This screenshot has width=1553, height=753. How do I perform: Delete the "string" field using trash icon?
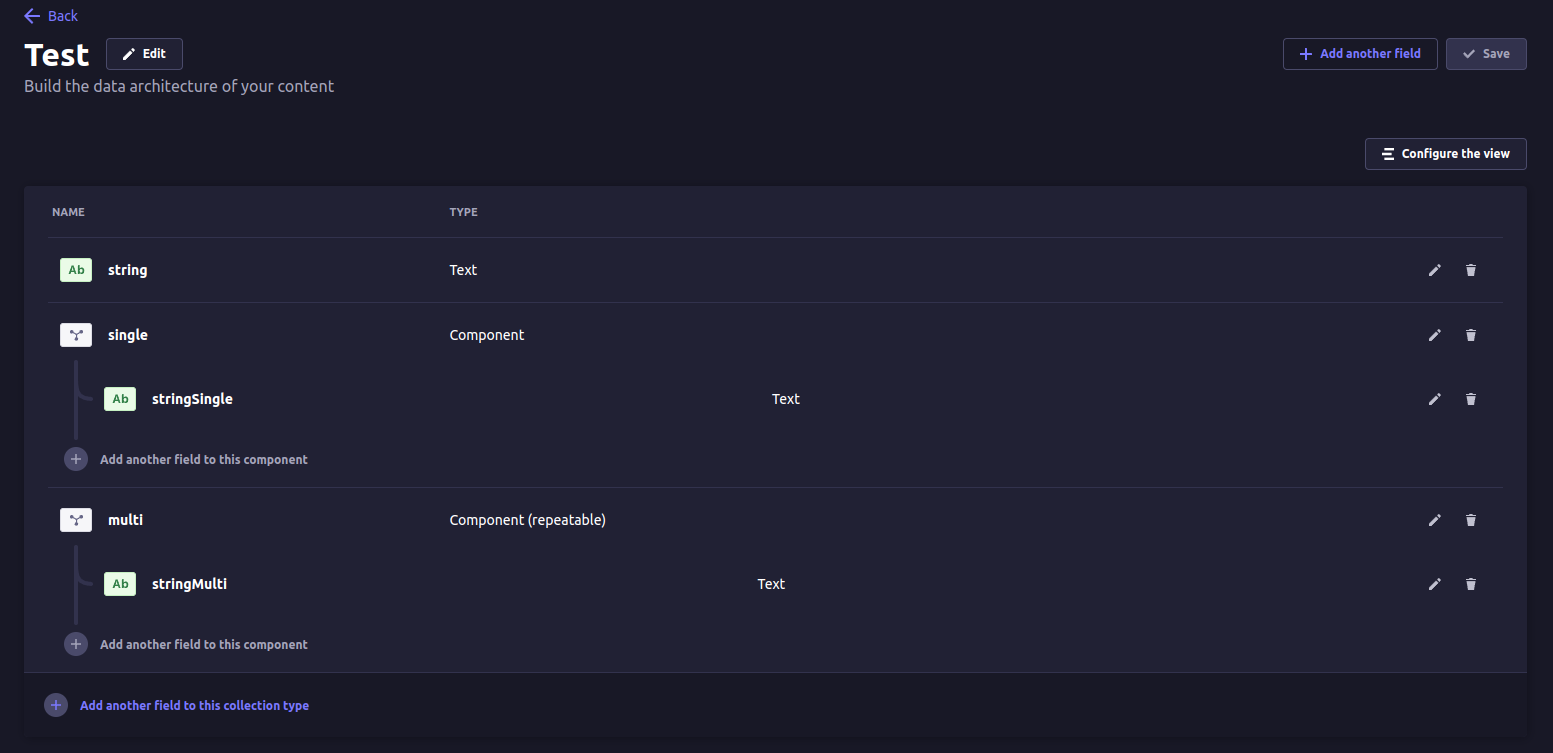tap(1471, 270)
